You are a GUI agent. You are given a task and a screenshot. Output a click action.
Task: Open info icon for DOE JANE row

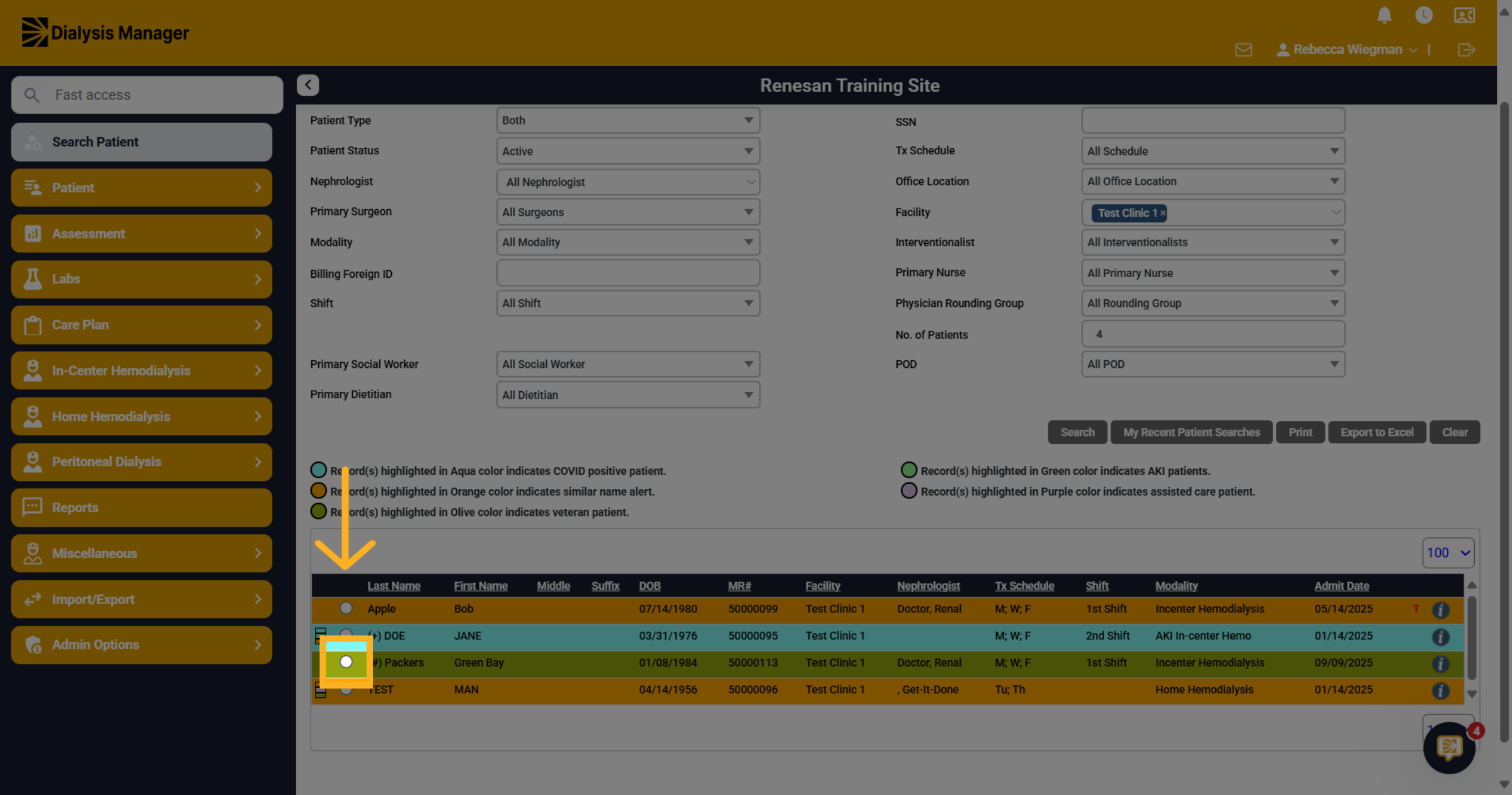[x=1440, y=637]
